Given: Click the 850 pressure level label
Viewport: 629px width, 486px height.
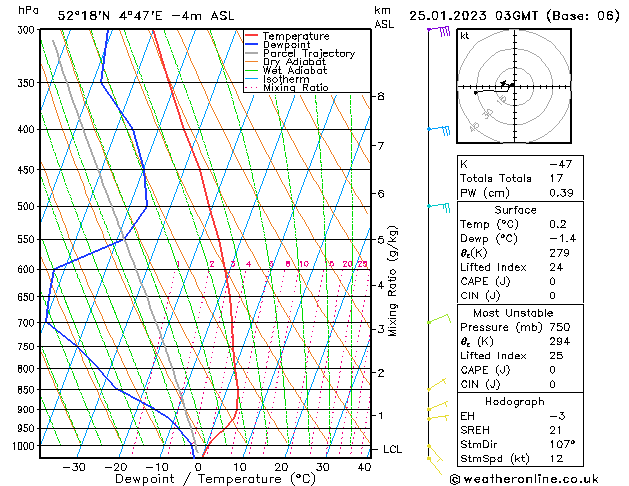Looking at the screenshot, I should coord(28,390).
